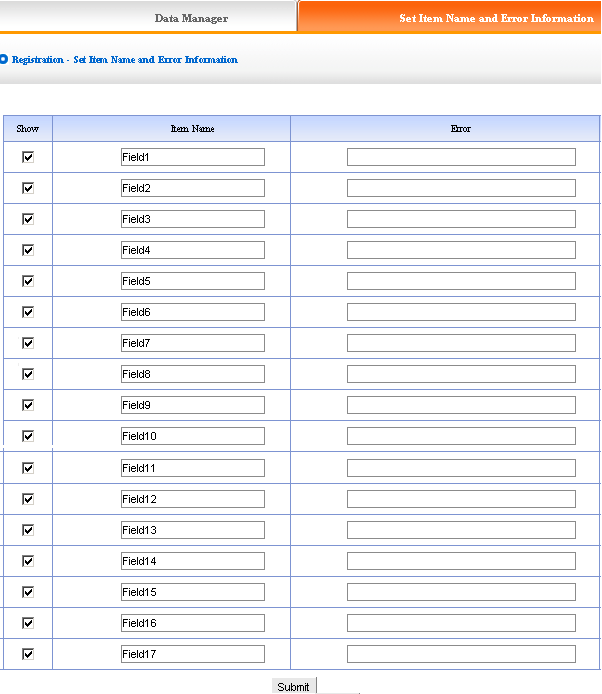Select the Field16 item name input
Viewport: 602px width, 694px height.
click(x=193, y=623)
